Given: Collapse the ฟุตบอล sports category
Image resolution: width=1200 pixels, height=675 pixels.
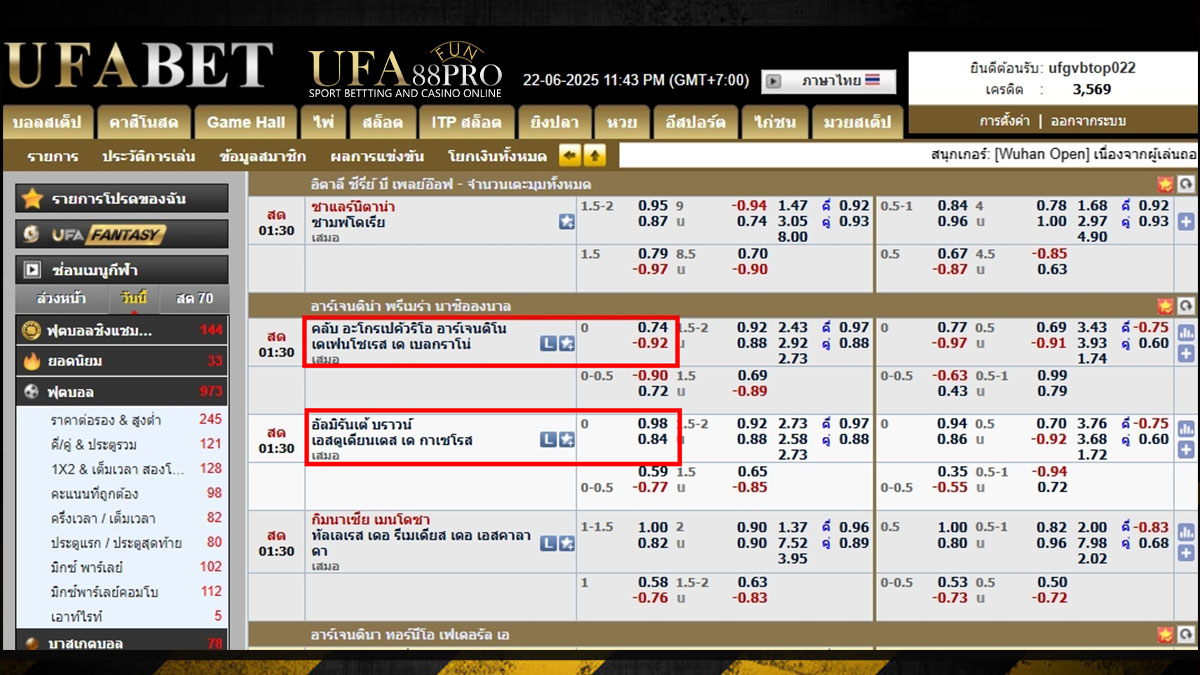Looking at the screenshot, I should coord(122,392).
